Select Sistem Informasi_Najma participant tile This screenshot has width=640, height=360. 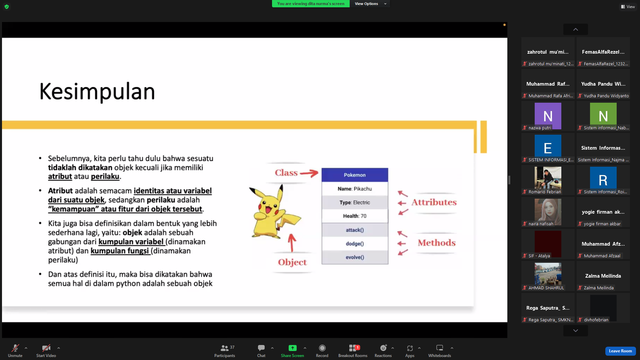coord(603,149)
